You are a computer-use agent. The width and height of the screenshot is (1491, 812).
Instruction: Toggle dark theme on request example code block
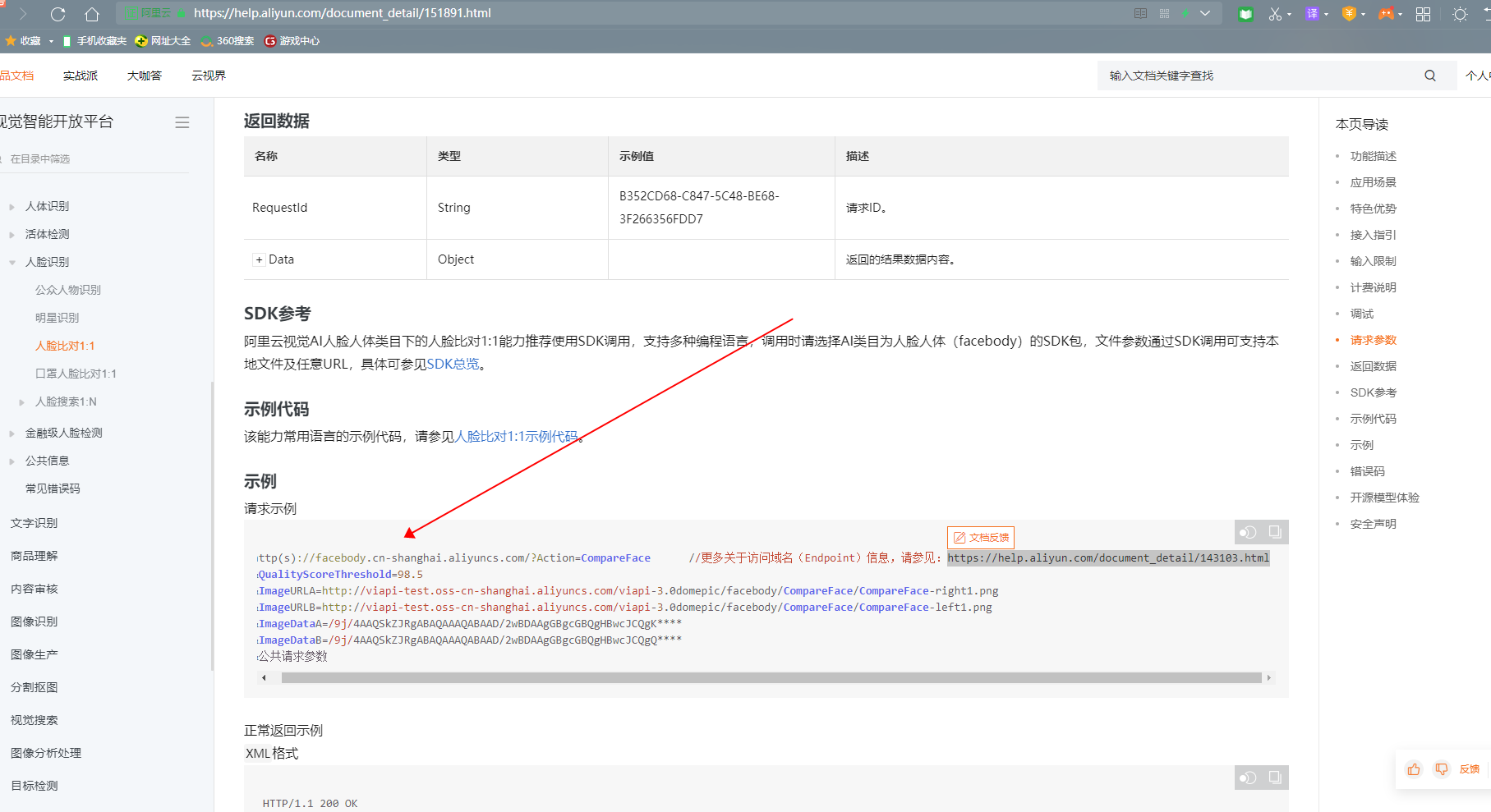pyautogui.click(x=1248, y=532)
